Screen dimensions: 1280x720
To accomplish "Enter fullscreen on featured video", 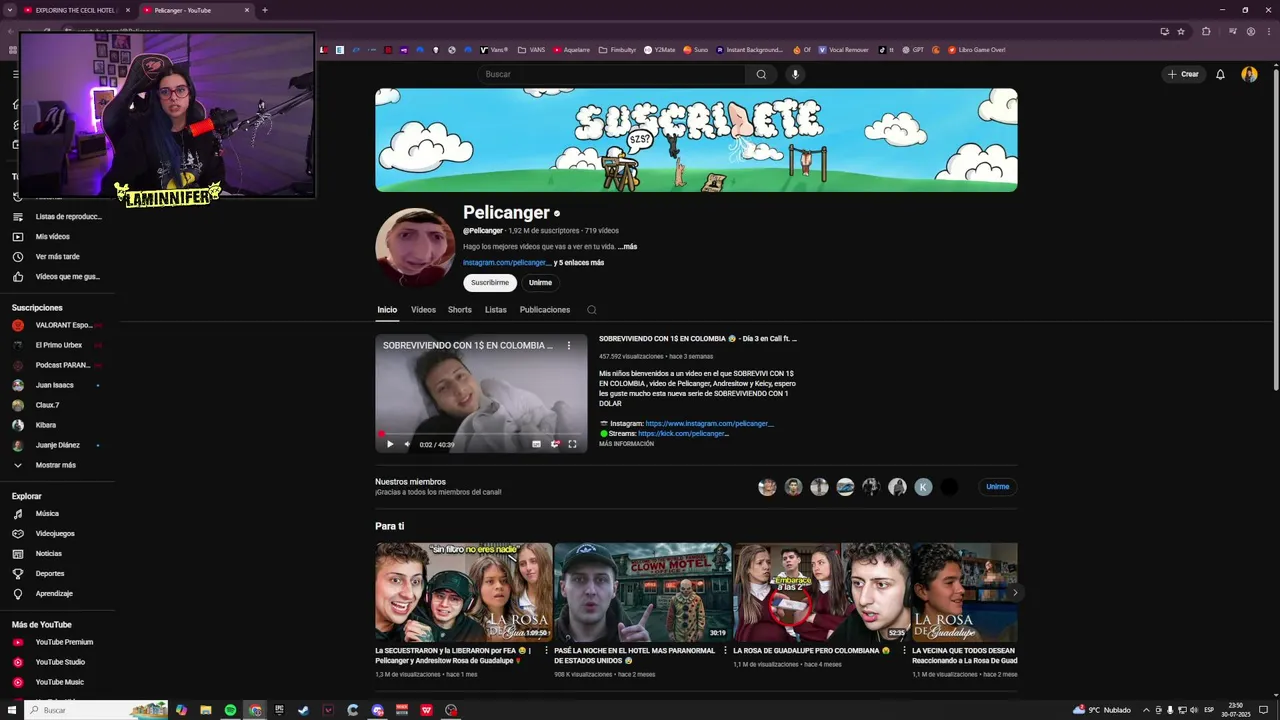I will (x=573, y=444).
